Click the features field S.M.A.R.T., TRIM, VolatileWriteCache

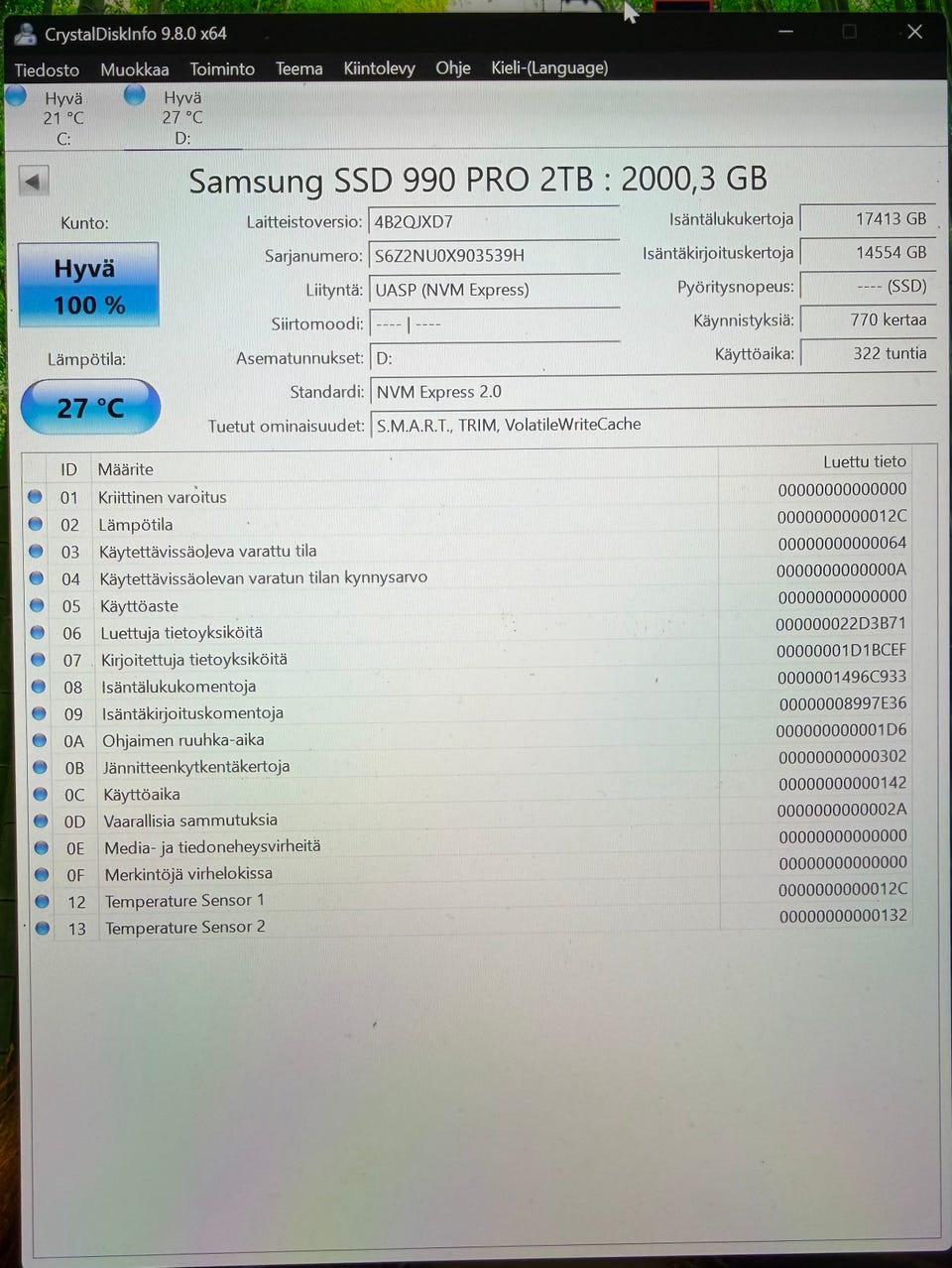click(x=653, y=425)
